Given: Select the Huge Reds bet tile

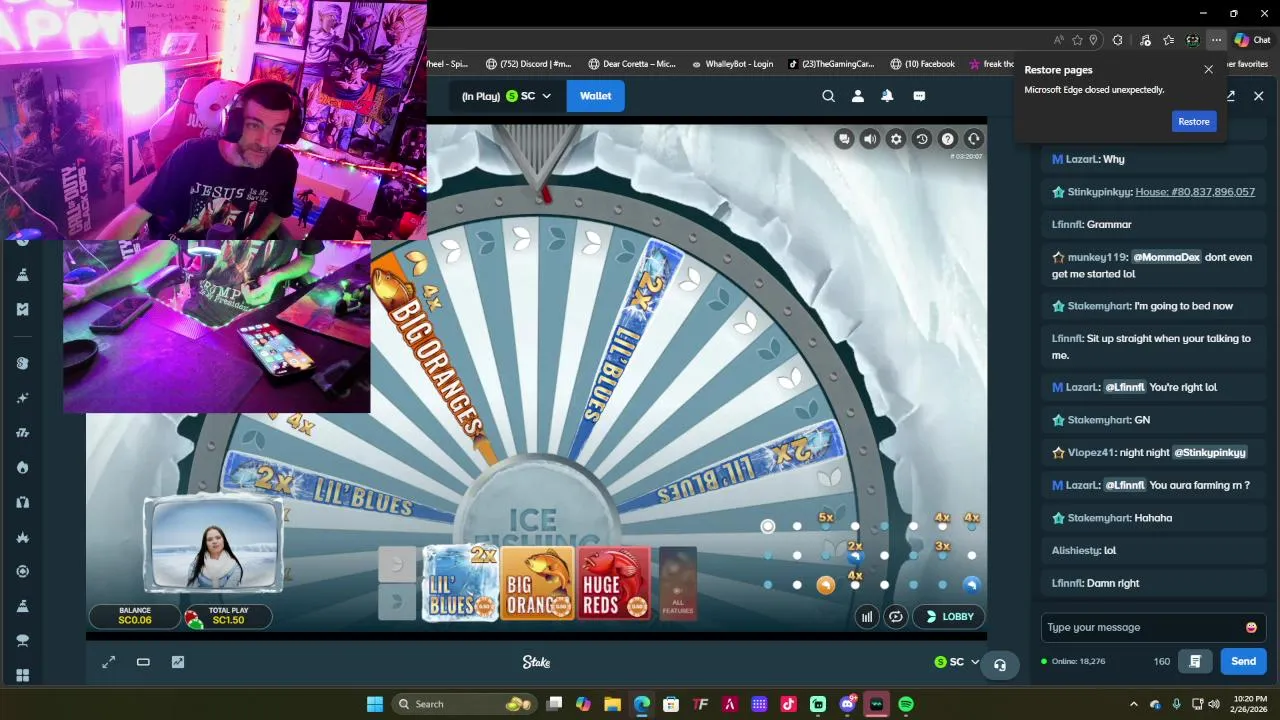Looking at the screenshot, I should [x=614, y=583].
